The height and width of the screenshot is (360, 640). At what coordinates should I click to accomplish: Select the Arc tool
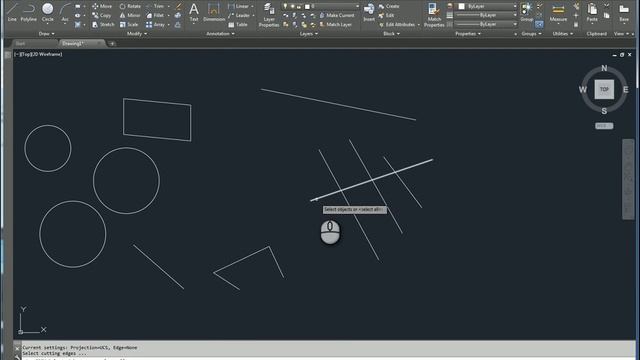click(65, 12)
